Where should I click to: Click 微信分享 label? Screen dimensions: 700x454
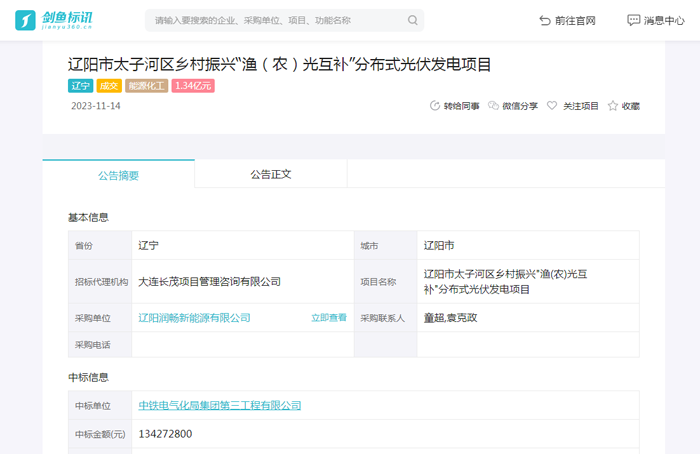pos(520,106)
